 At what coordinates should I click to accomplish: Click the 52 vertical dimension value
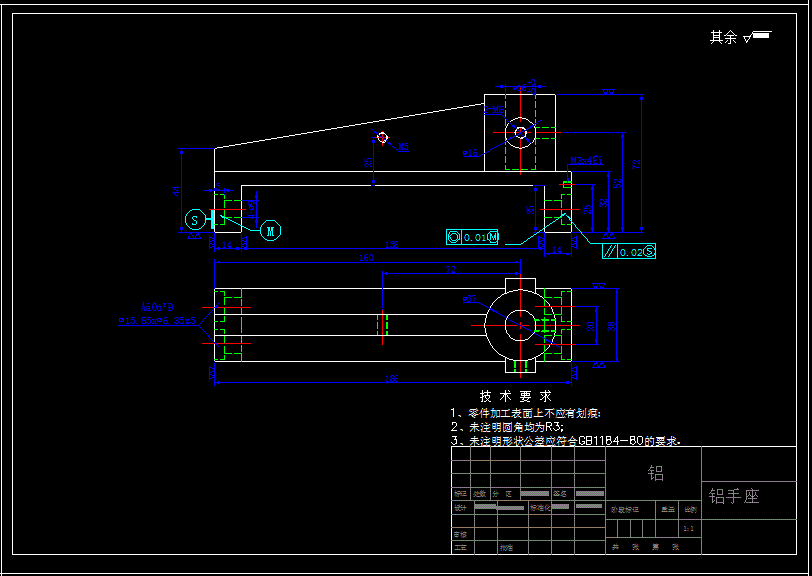(x=617, y=183)
